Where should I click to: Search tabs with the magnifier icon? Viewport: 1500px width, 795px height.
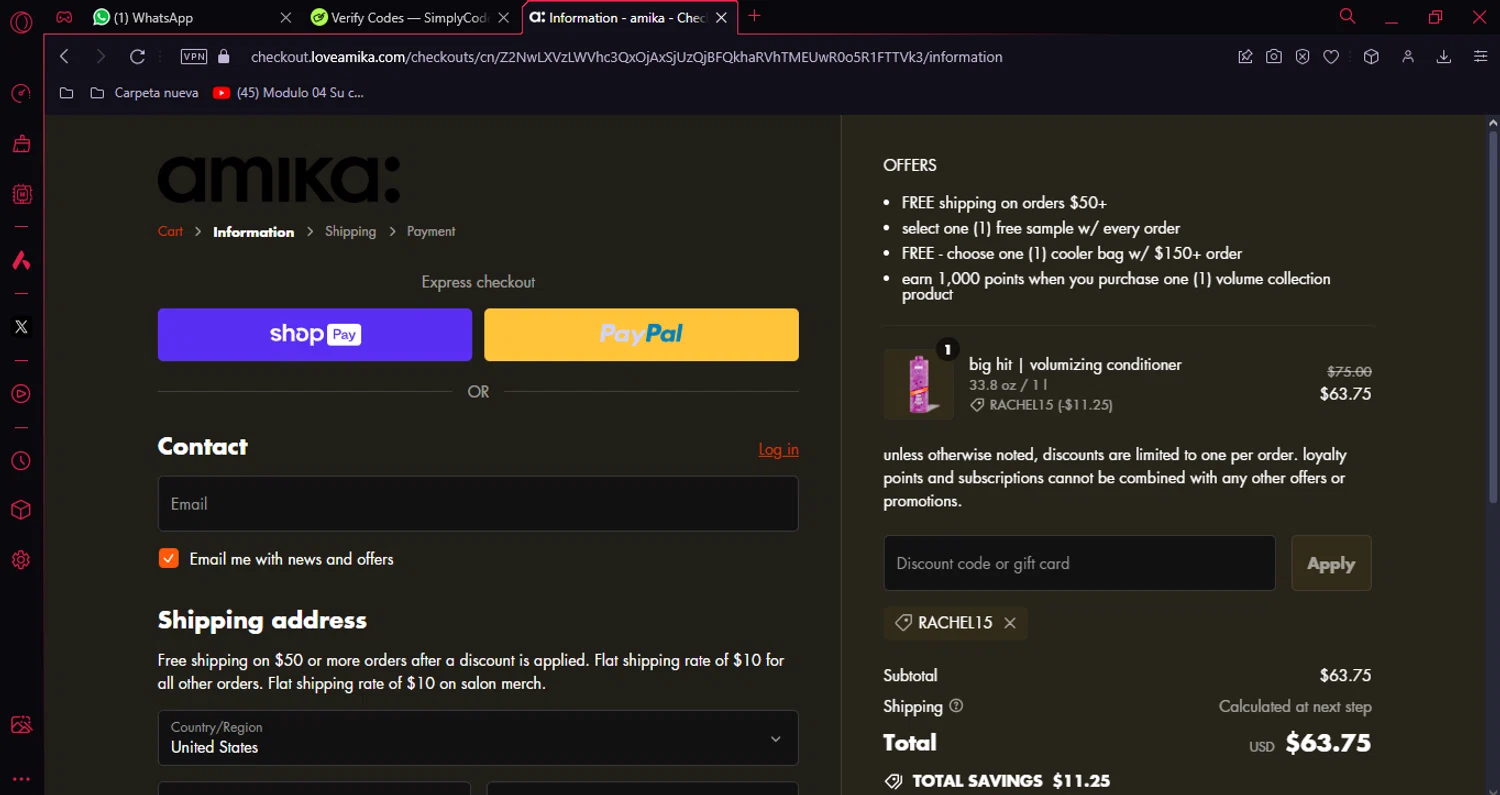1347,16
